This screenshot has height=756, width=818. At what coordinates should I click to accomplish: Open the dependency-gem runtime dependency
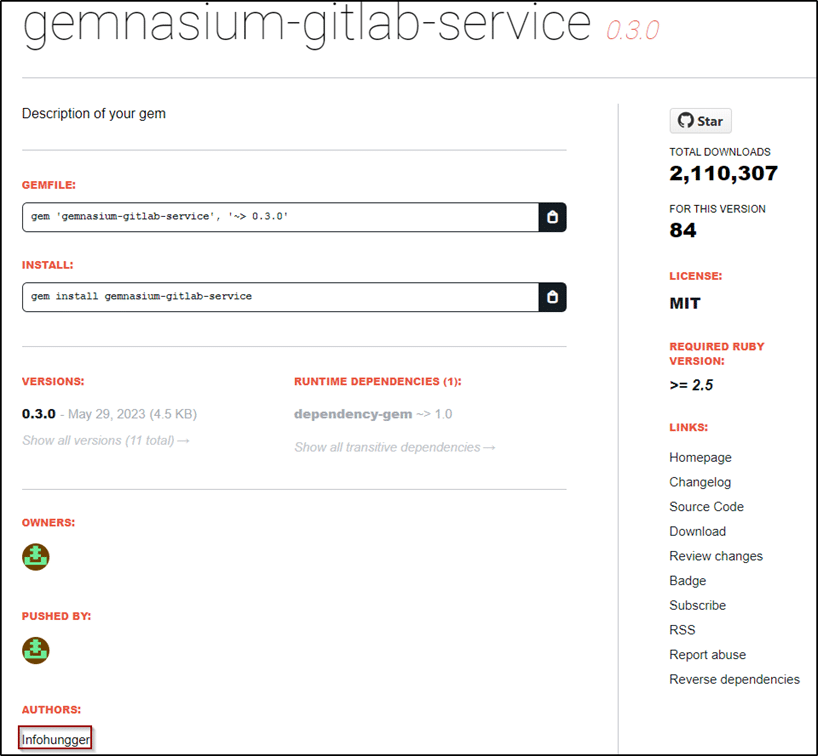pyautogui.click(x=353, y=414)
